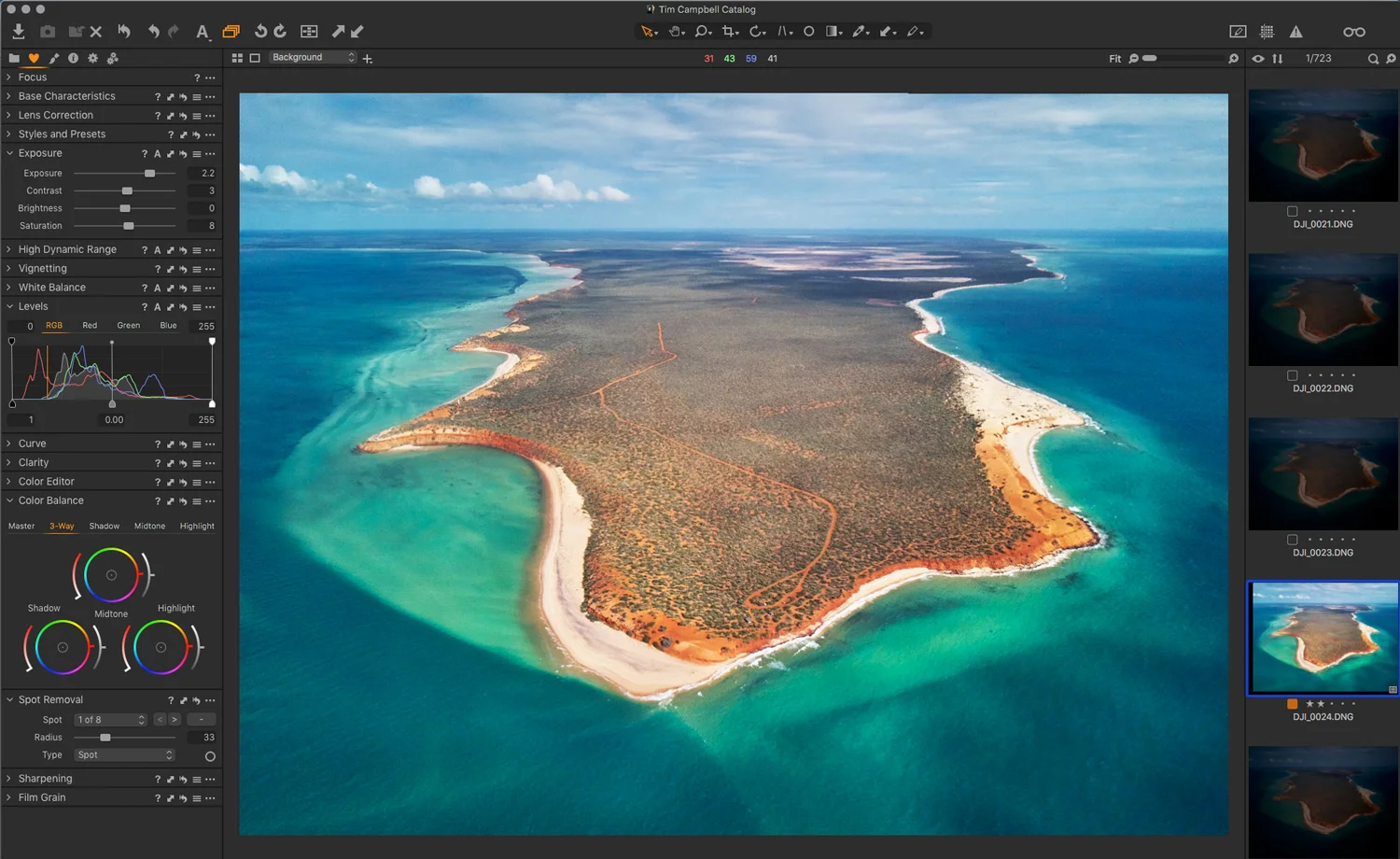Select the Rotate straighten tool
The width and height of the screenshot is (1400, 859).
click(x=757, y=32)
